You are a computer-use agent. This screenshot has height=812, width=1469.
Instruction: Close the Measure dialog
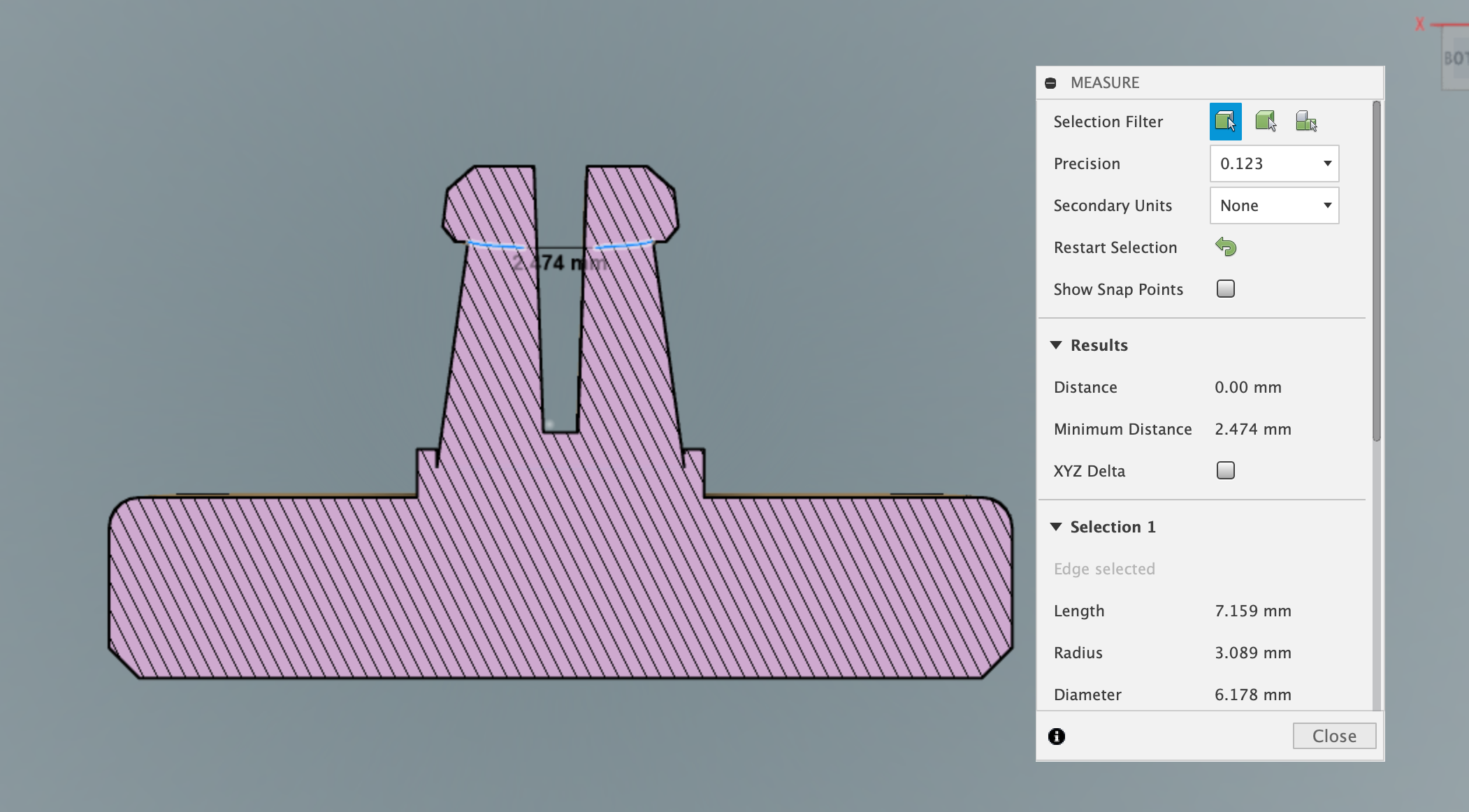(1334, 736)
